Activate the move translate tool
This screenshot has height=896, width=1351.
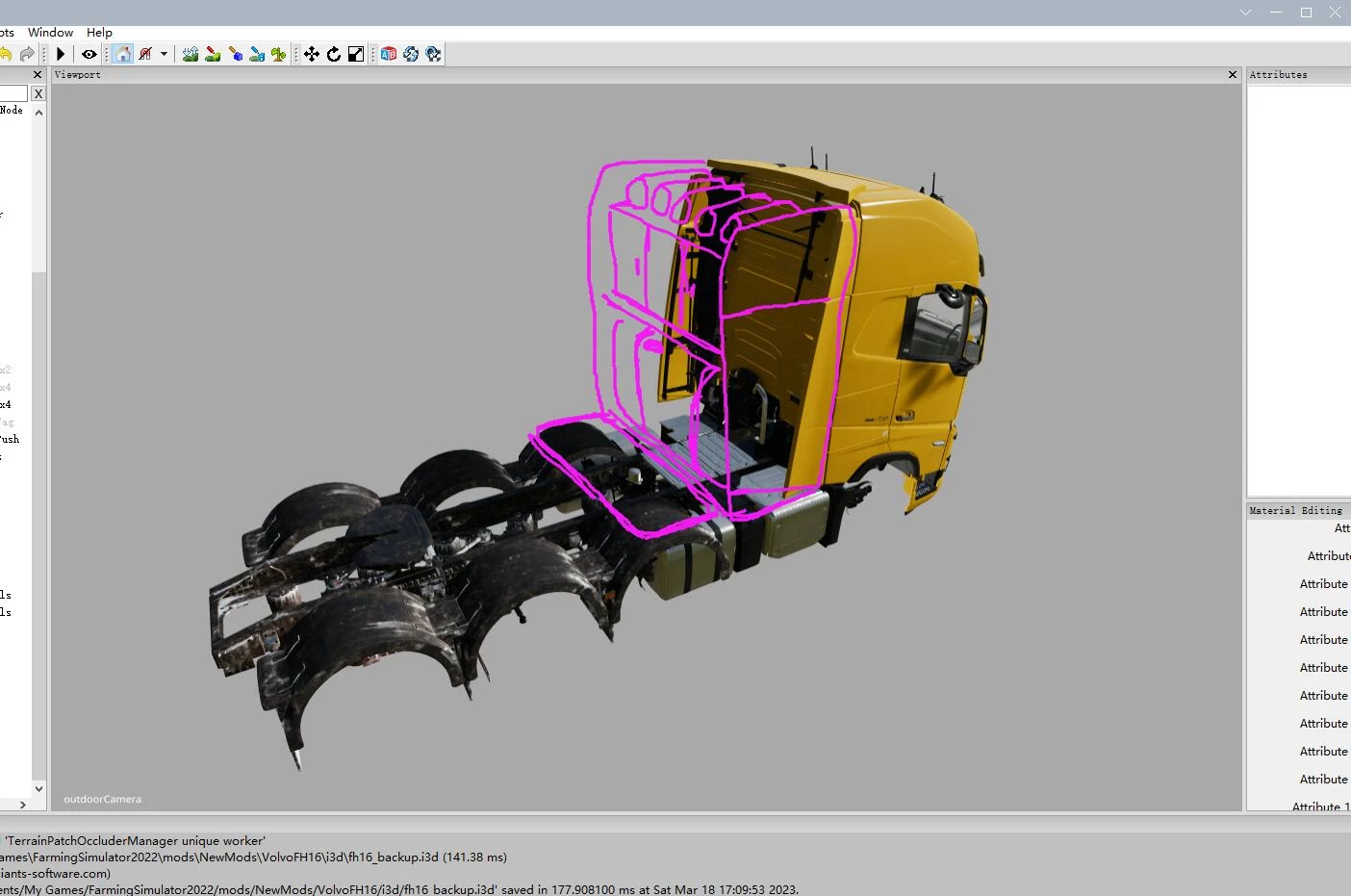312,54
